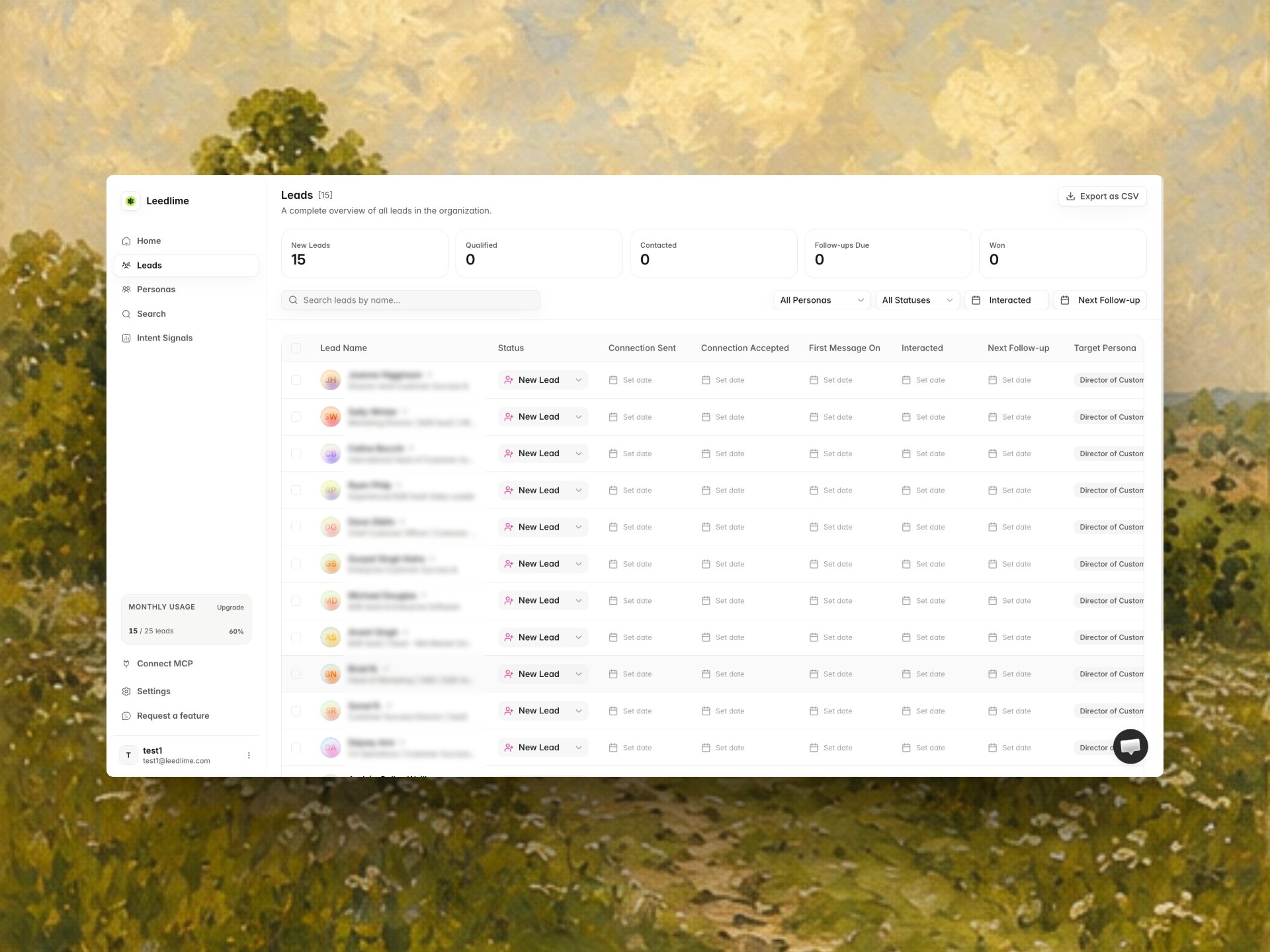The height and width of the screenshot is (952, 1270).
Task: Click the New Leads stat card
Action: (x=364, y=254)
